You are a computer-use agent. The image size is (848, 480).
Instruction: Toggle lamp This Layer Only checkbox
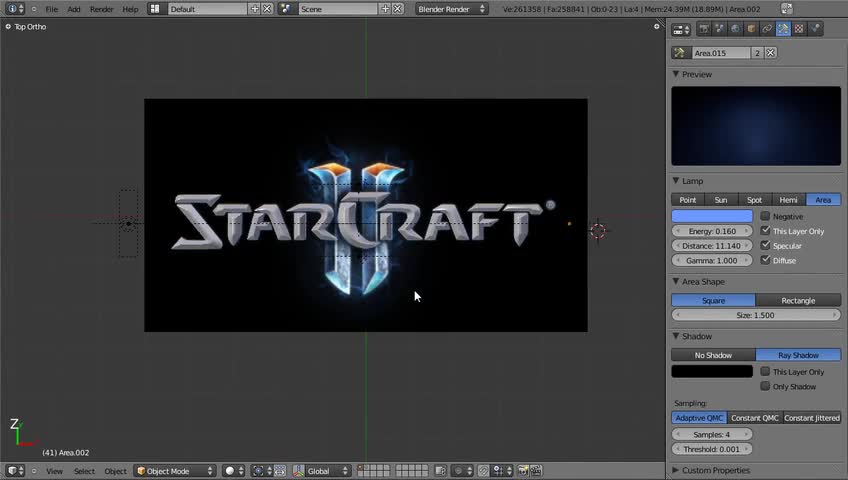[x=765, y=231]
